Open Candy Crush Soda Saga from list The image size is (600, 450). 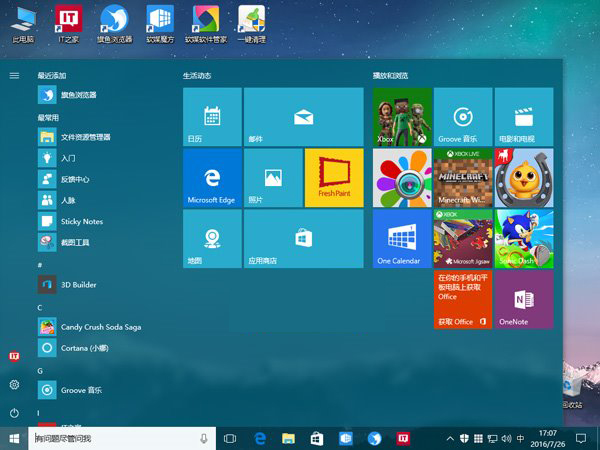[x=100, y=327]
